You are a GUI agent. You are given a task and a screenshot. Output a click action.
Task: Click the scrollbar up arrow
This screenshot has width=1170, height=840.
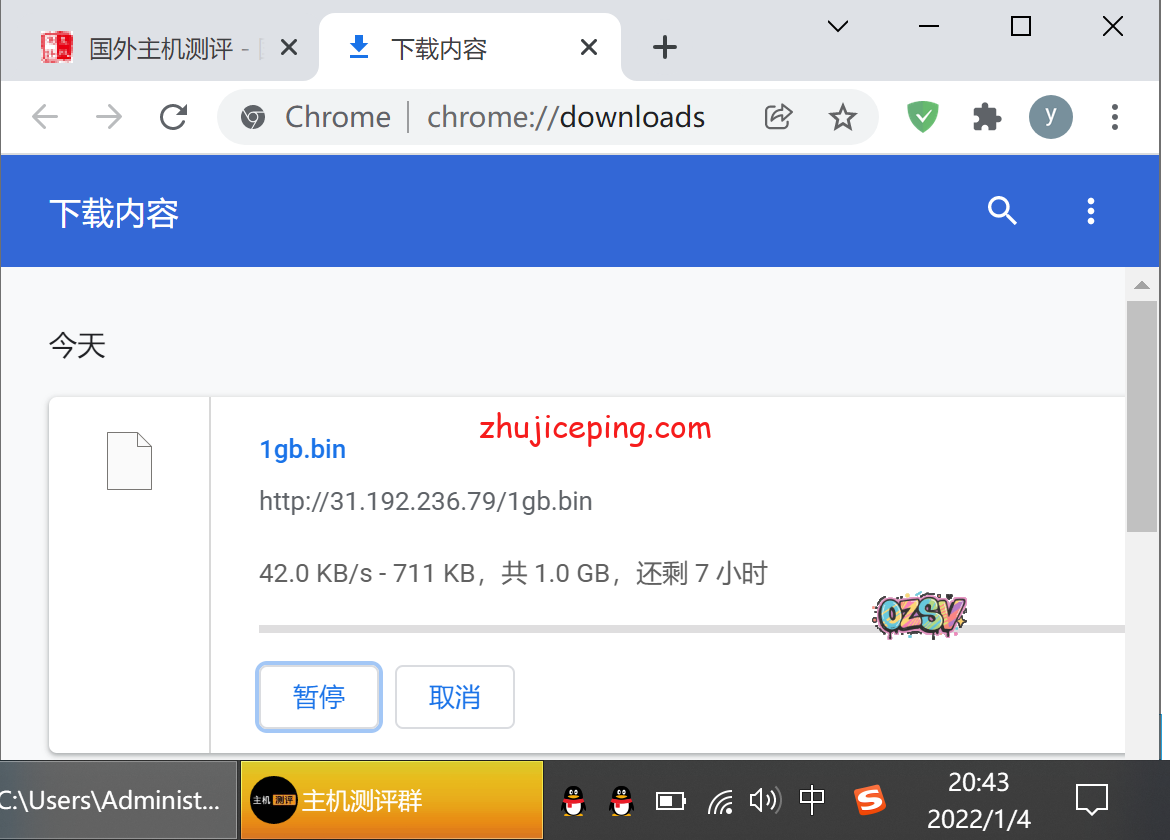click(x=1141, y=286)
